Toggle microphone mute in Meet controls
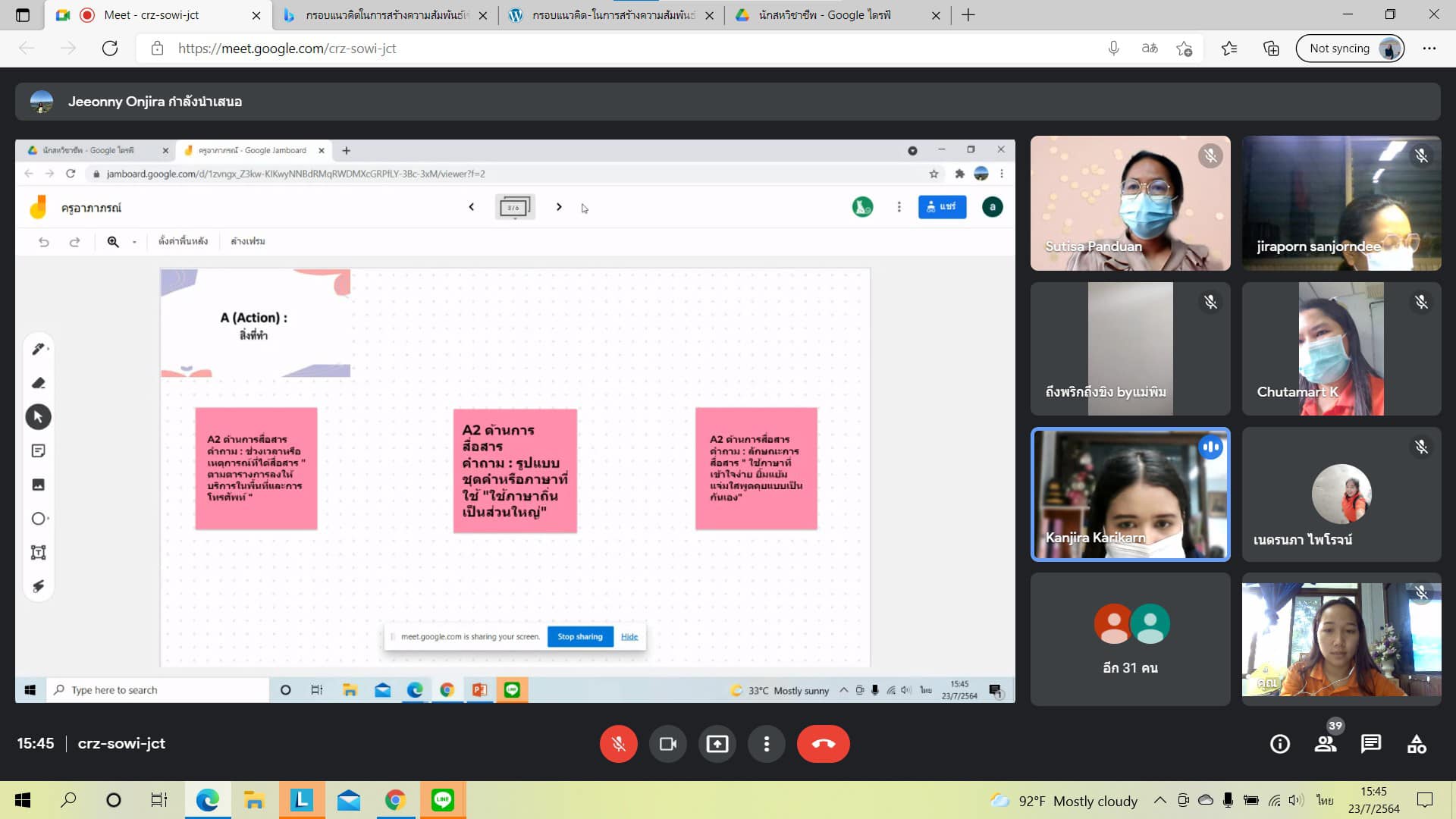The image size is (1456, 819). pyautogui.click(x=618, y=744)
